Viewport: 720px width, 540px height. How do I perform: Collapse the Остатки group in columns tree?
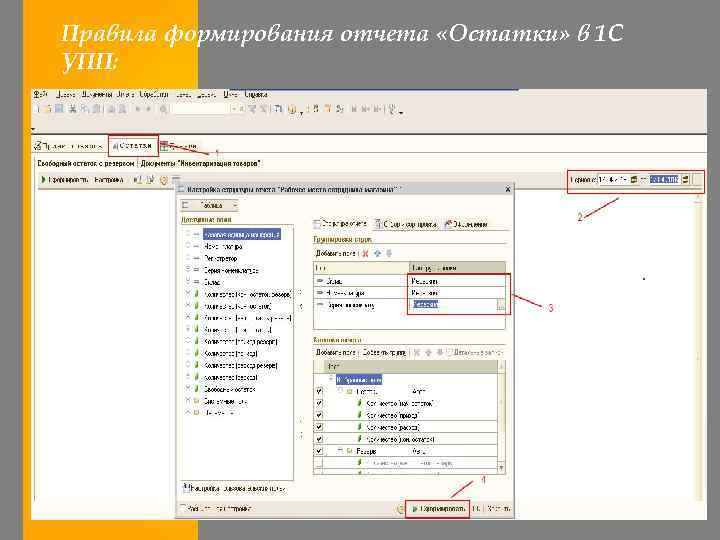point(341,391)
